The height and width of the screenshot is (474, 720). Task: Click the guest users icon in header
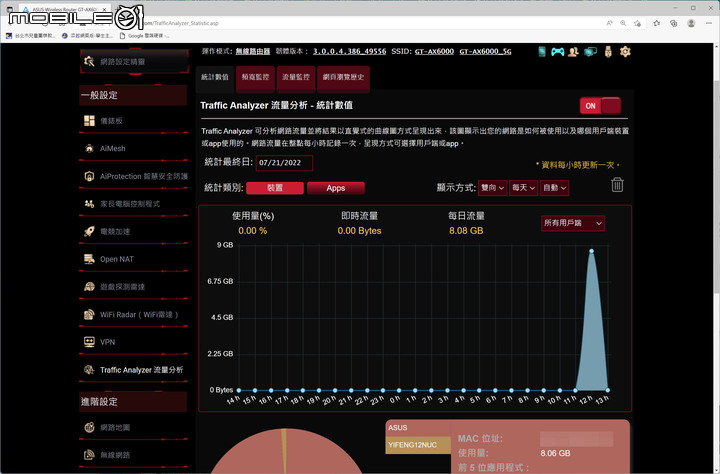[573, 51]
